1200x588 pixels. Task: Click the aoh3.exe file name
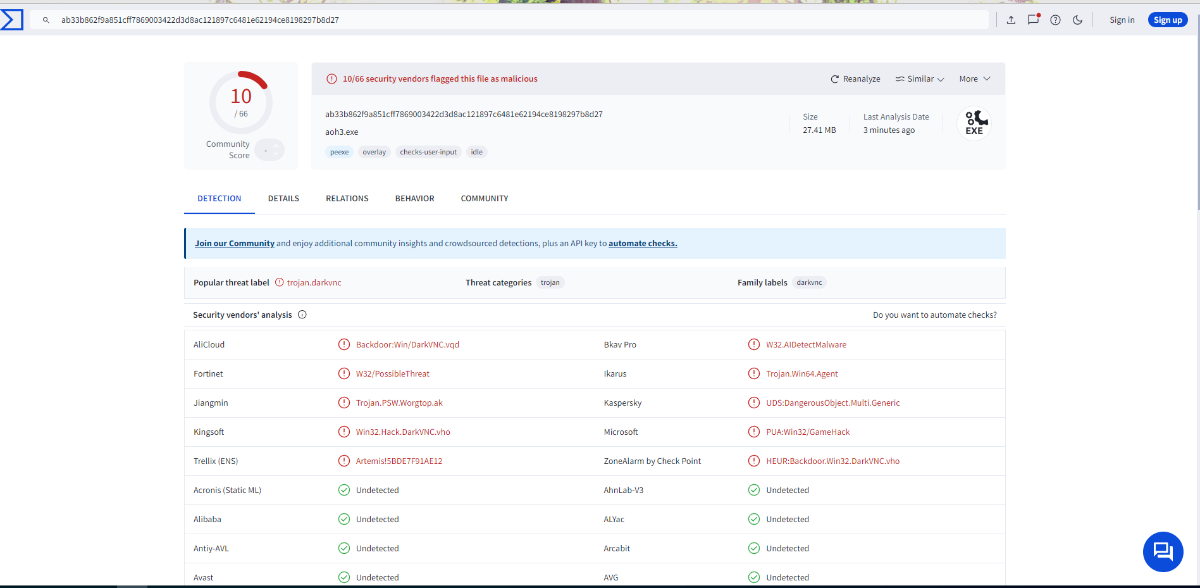click(341, 131)
